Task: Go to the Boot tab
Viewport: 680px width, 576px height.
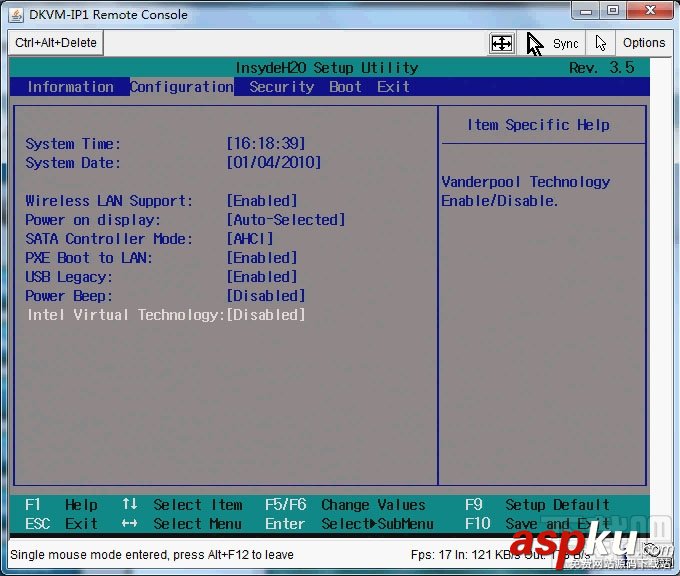Action: tap(345, 87)
